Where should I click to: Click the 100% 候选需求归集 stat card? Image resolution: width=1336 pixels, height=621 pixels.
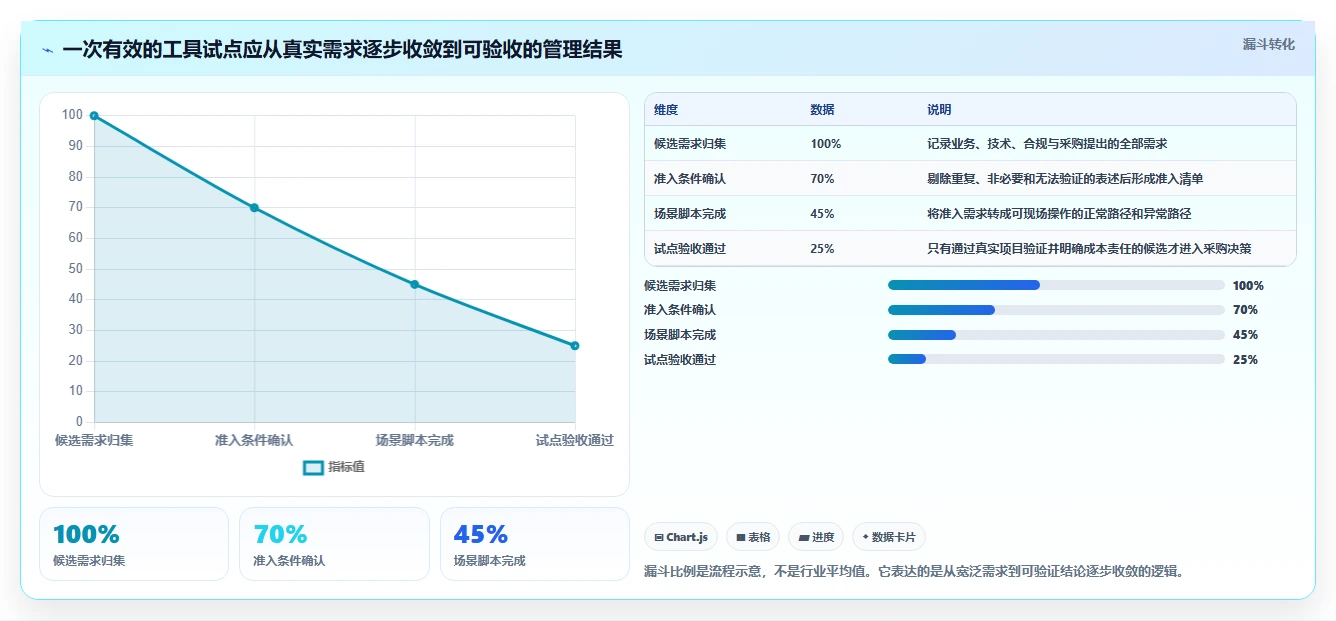[134, 544]
